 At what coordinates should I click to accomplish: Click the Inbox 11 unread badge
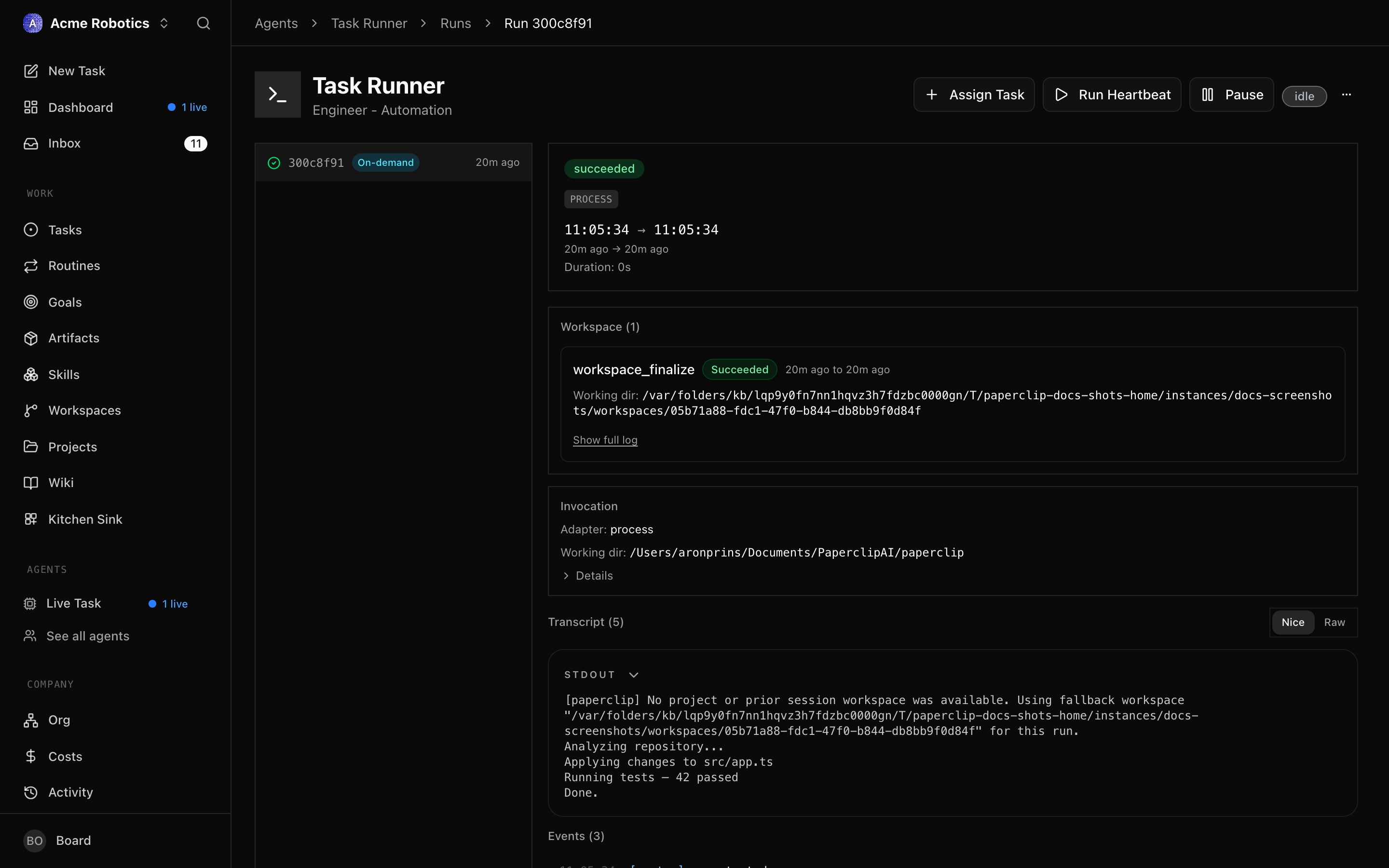[x=196, y=144]
